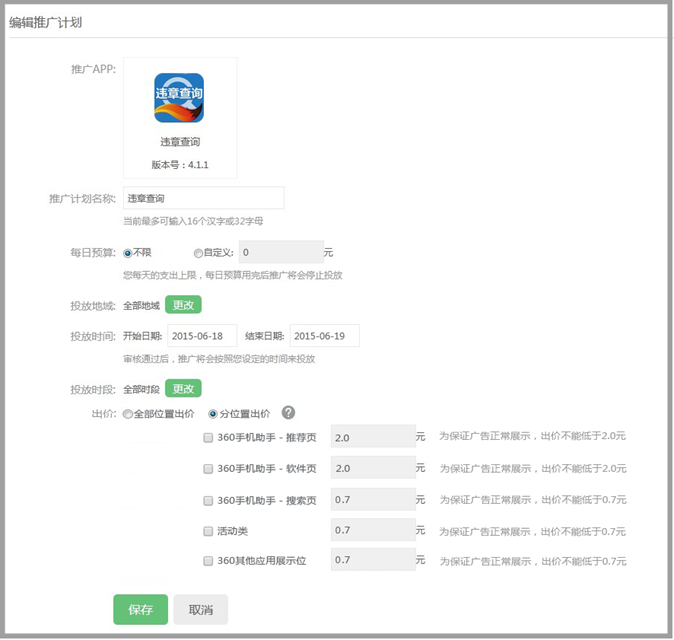Viewport: 674px width, 640px height.
Task: Click the 违章查询 app name under icon
Action: 180,142
